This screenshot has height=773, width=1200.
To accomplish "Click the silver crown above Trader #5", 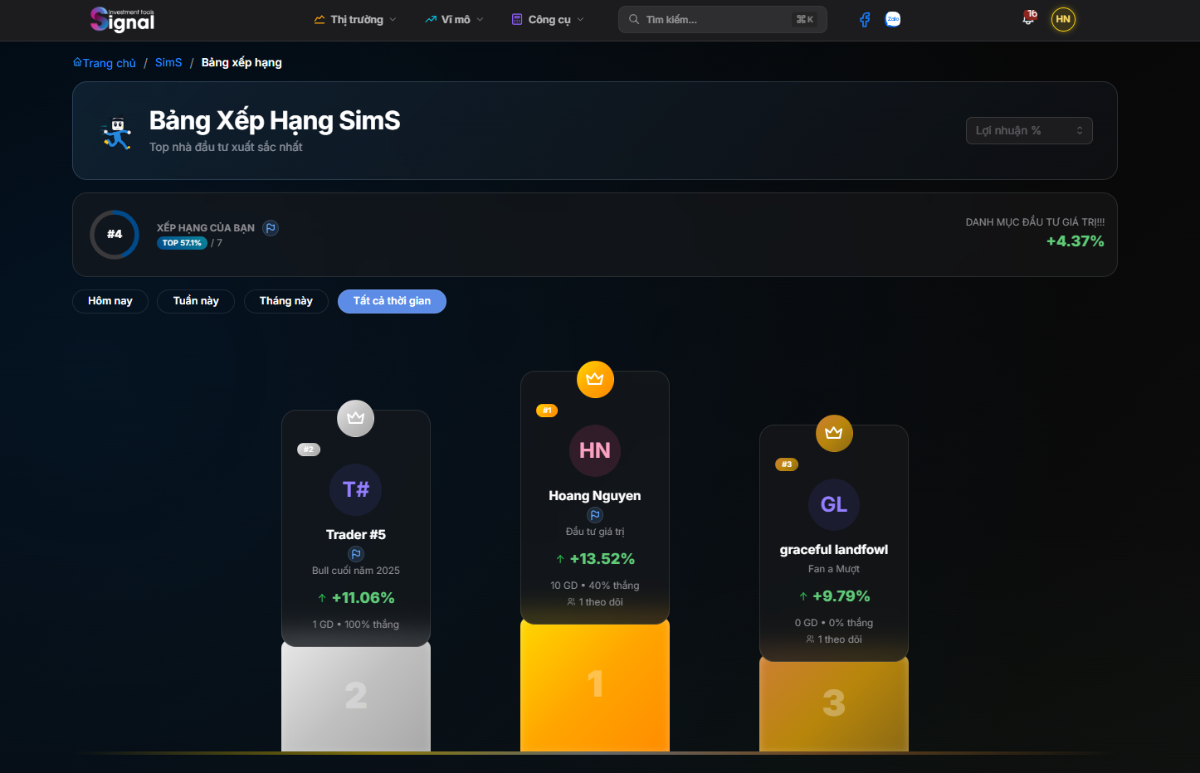I will coord(355,418).
